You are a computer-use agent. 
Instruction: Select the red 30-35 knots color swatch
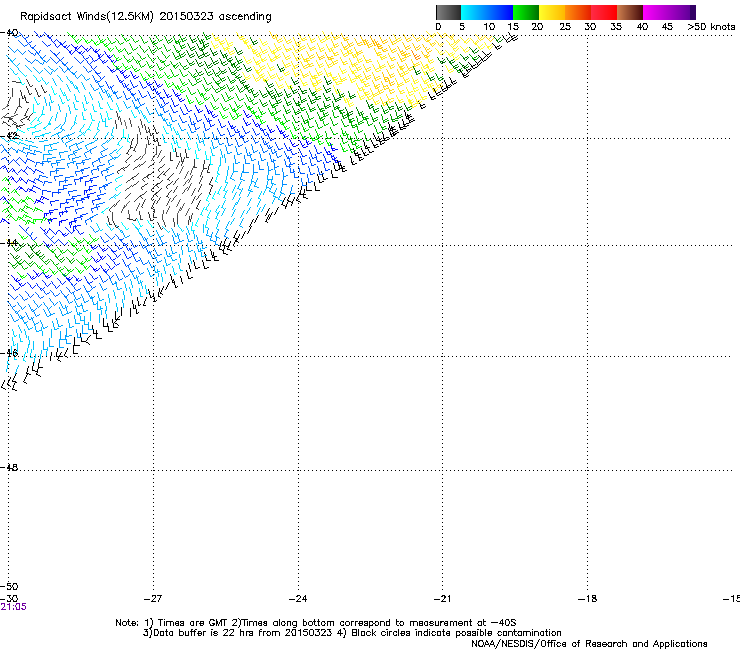coord(604,12)
